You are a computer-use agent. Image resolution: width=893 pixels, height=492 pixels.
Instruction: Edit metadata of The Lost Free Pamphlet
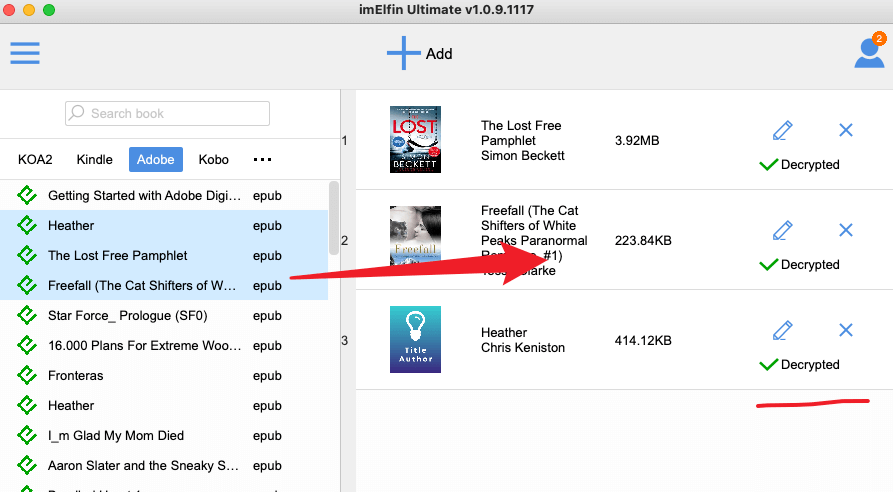pyautogui.click(x=783, y=130)
